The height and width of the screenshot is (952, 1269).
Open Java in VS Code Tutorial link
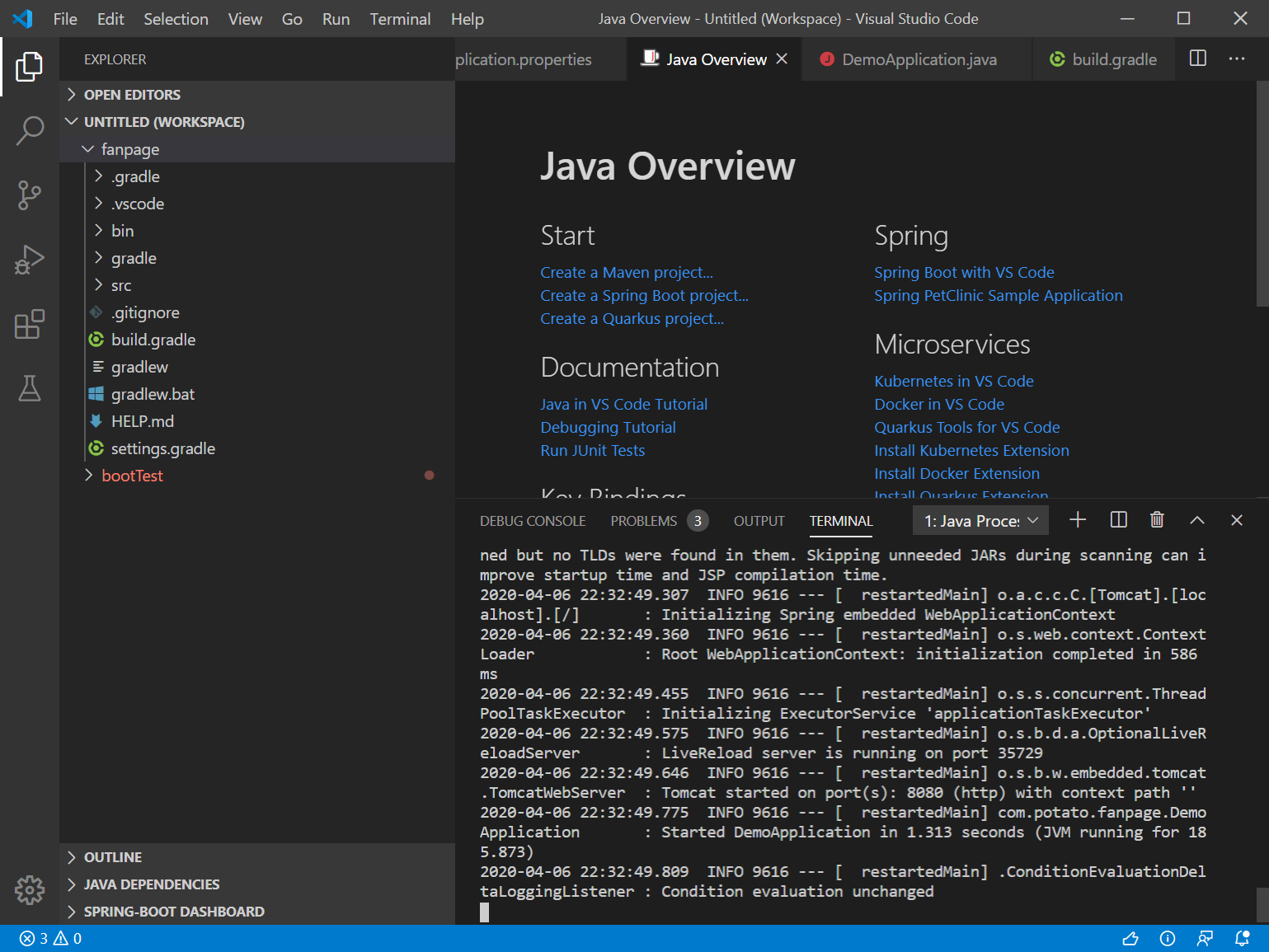[624, 405]
